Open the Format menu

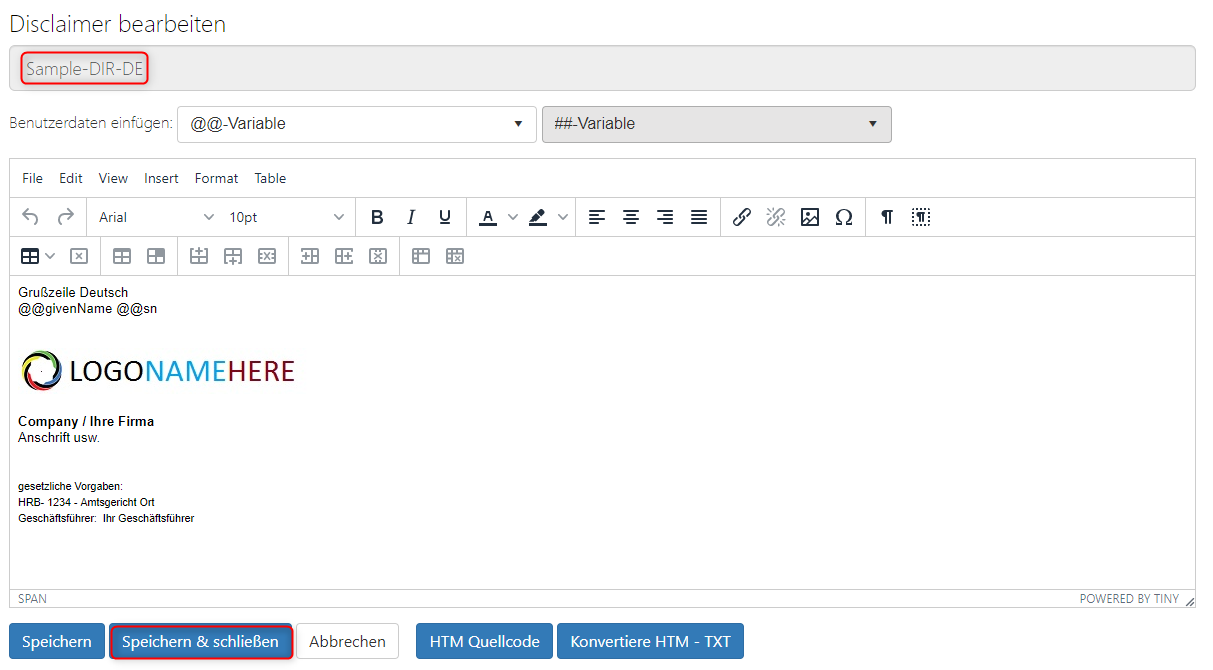pyautogui.click(x=216, y=178)
